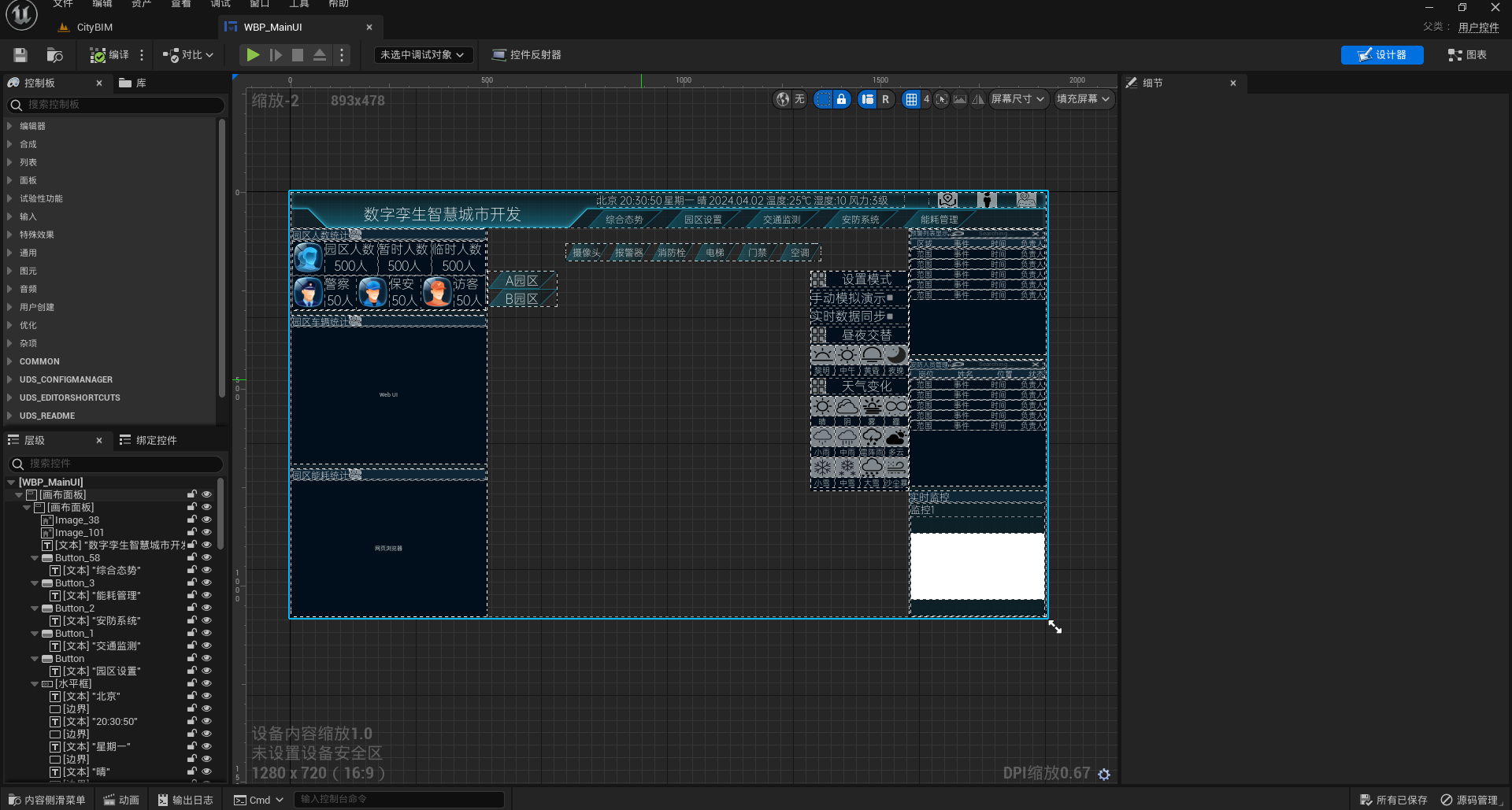Click the Save icon in toolbar
This screenshot has width=1512, height=810.
pyautogui.click(x=20, y=55)
